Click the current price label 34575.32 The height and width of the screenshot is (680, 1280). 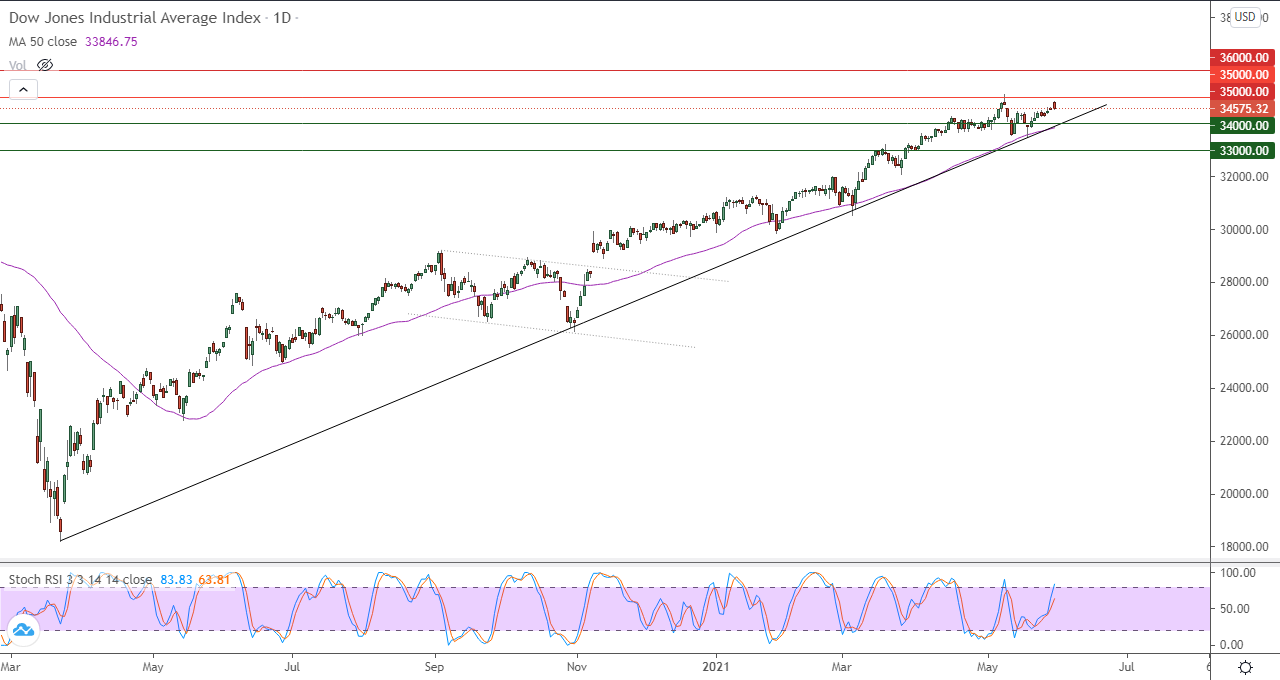(1243, 108)
